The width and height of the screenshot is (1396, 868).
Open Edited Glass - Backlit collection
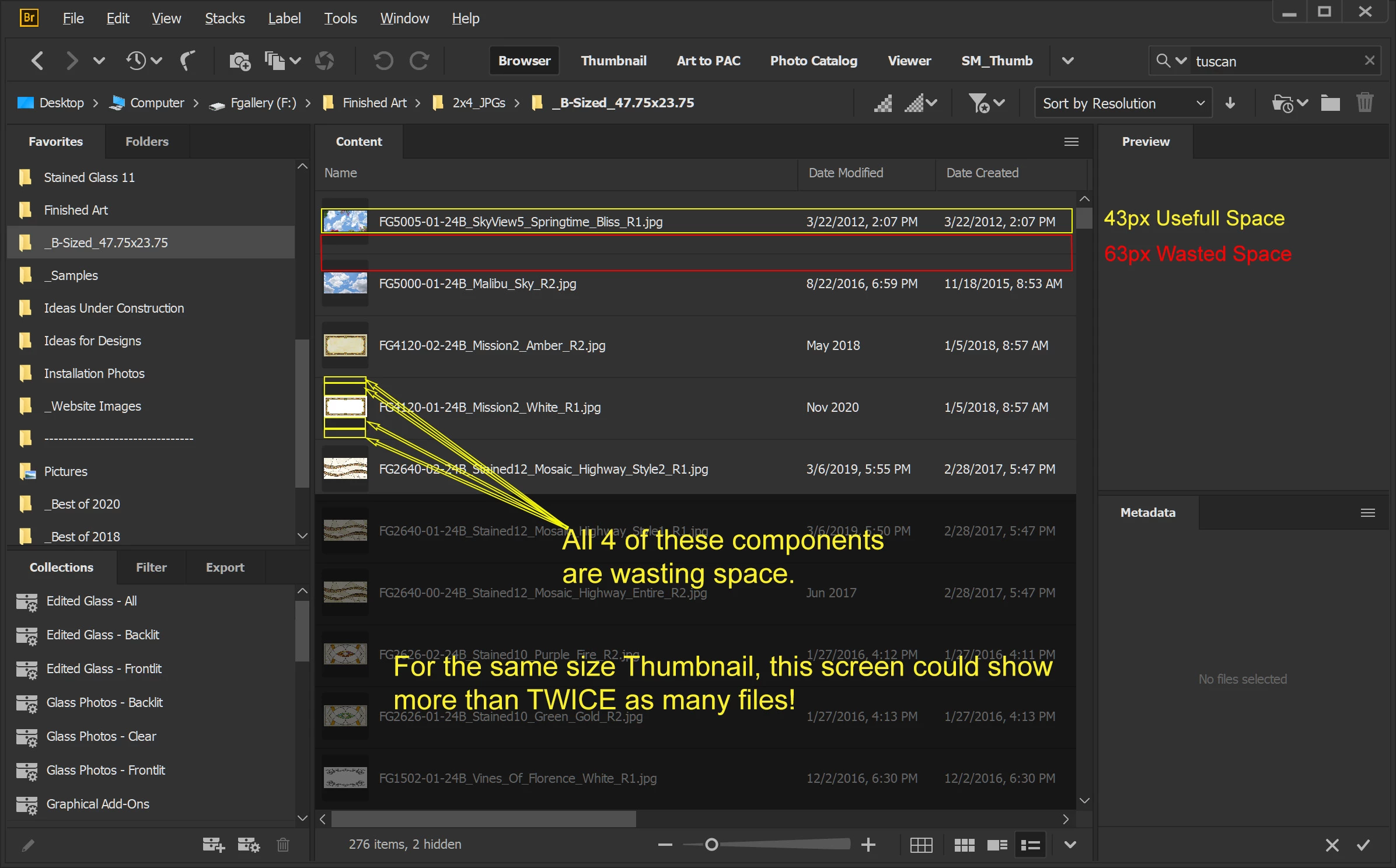pyautogui.click(x=103, y=635)
